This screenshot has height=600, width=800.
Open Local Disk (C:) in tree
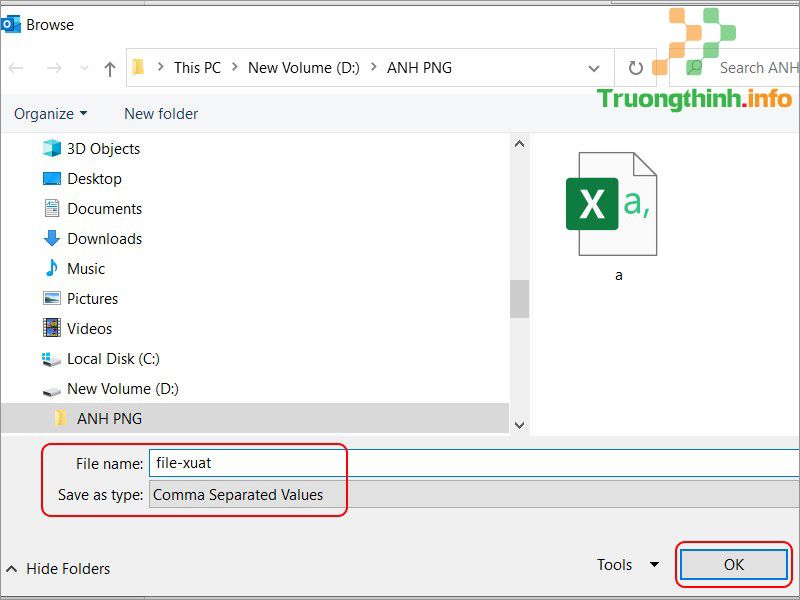pos(113,359)
